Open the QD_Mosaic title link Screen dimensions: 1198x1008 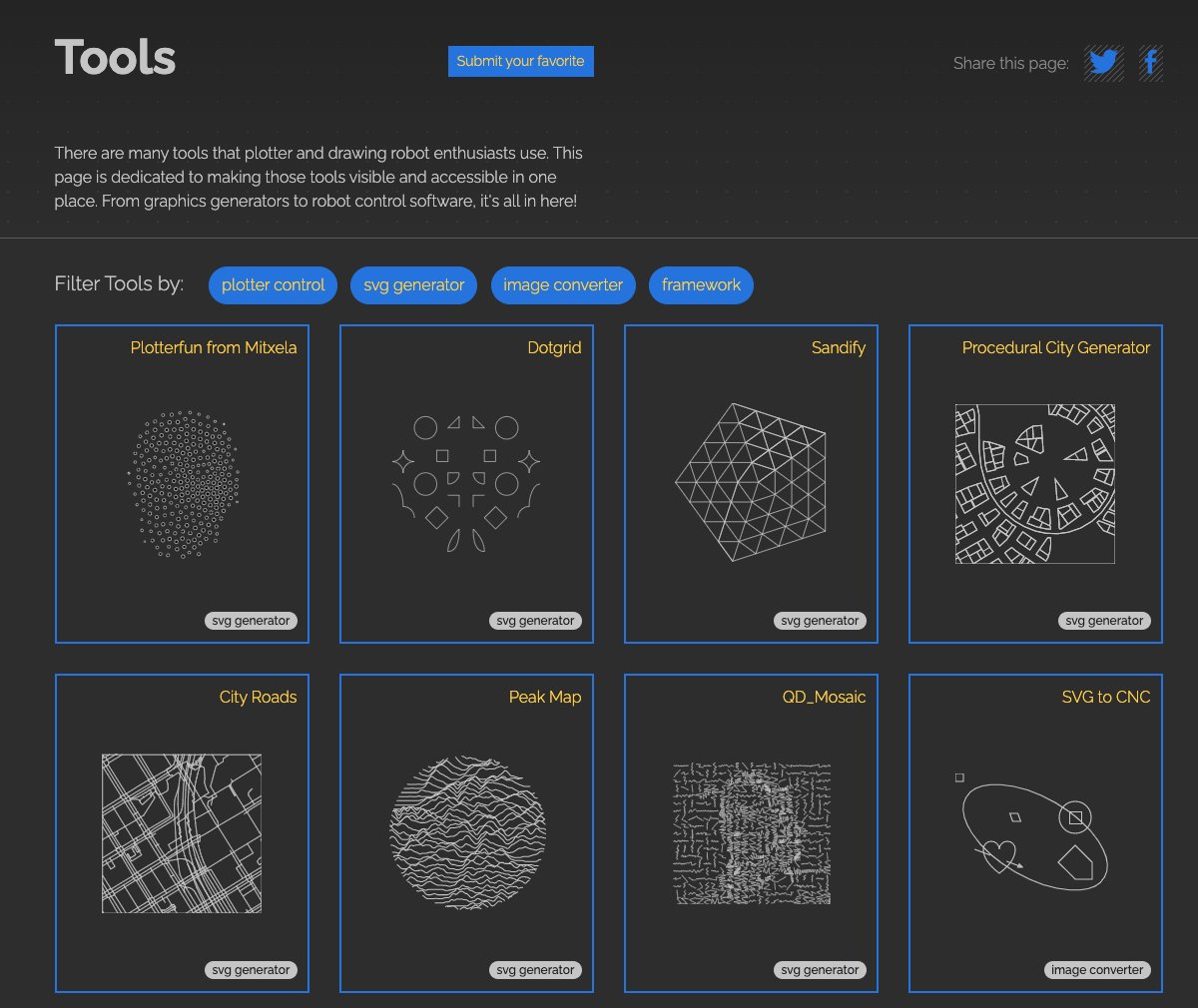[824, 697]
